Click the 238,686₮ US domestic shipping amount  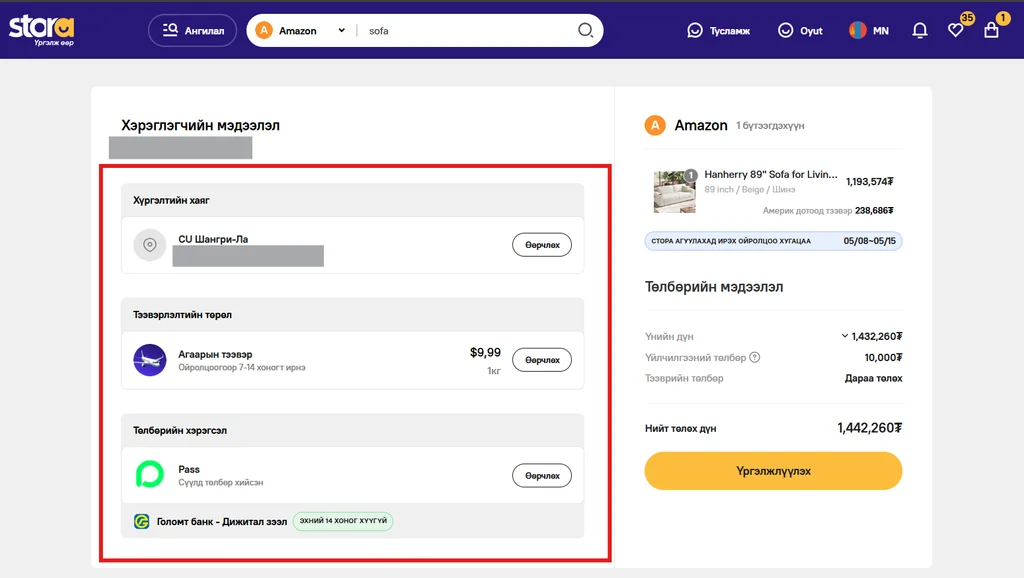[x=874, y=210]
